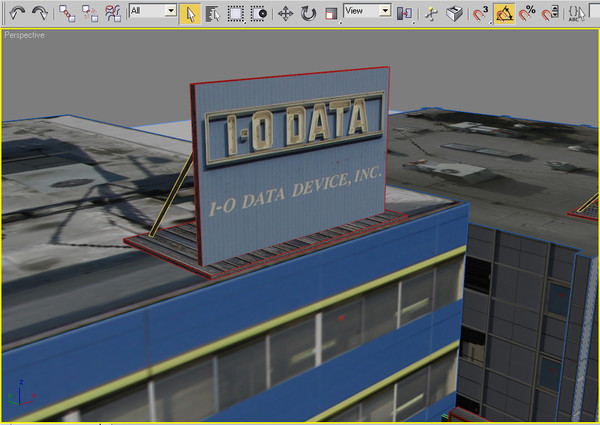The height and width of the screenshot is (425, 600).
Task: Open the Edit Named Selection Sets tool
Action: [x=577, y=14]
